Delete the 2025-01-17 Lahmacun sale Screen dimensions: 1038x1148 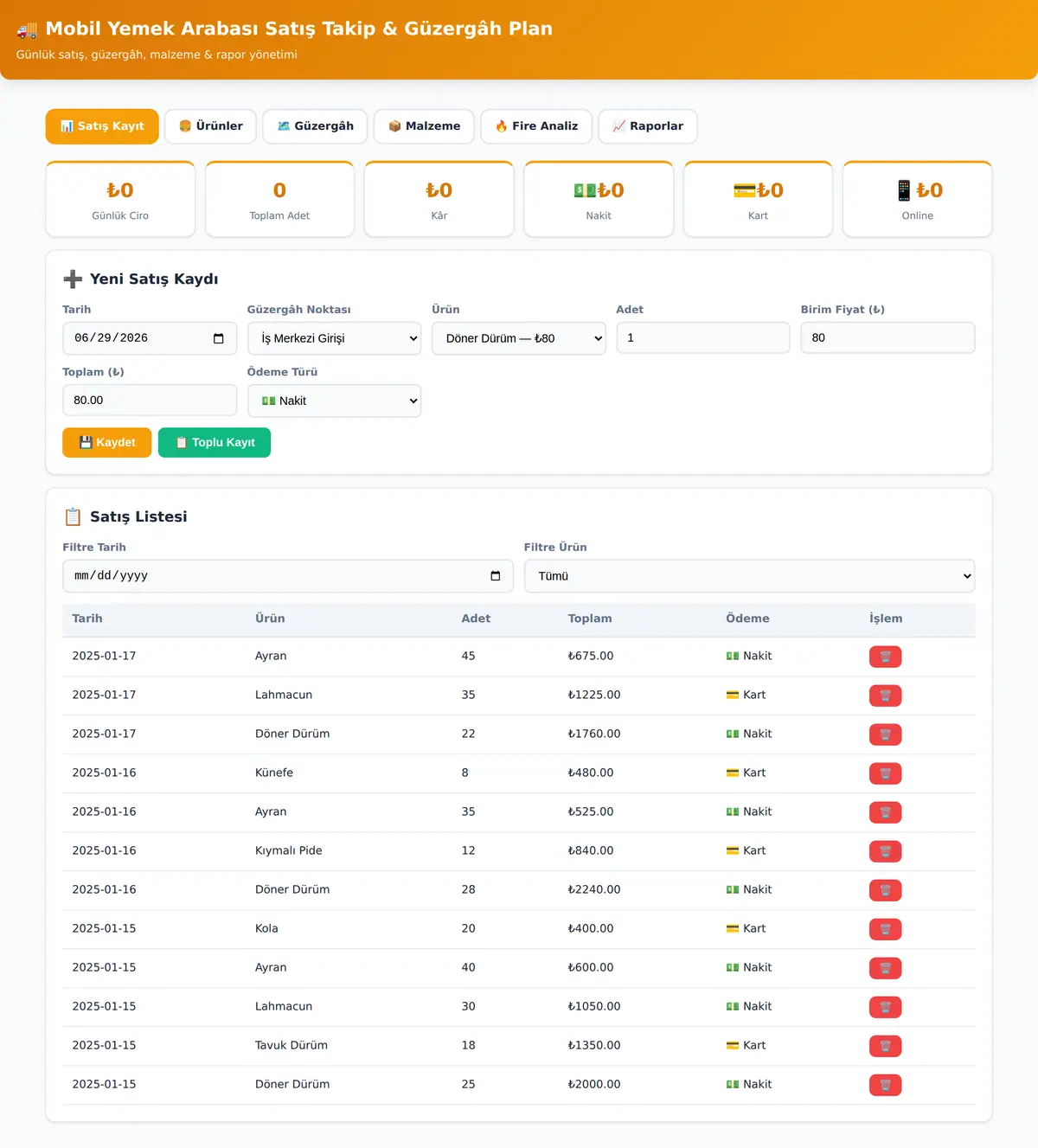(885, 696)
